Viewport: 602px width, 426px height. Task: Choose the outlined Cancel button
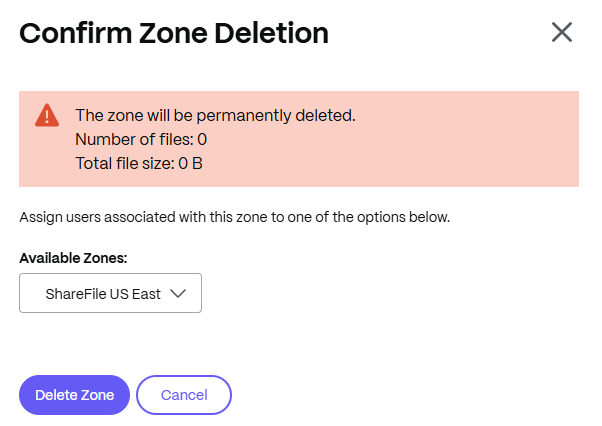pyautogui.click(x=184, y=395)
